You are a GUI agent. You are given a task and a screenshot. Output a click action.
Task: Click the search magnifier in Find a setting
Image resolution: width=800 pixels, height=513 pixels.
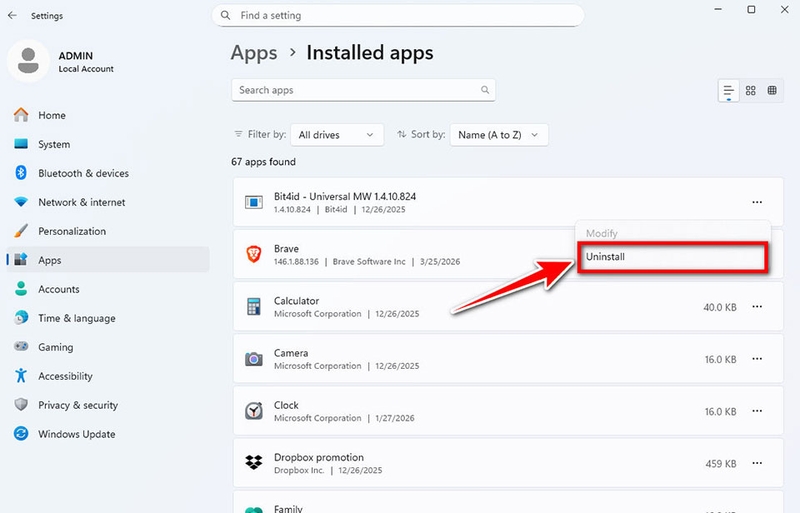(225, 15)
